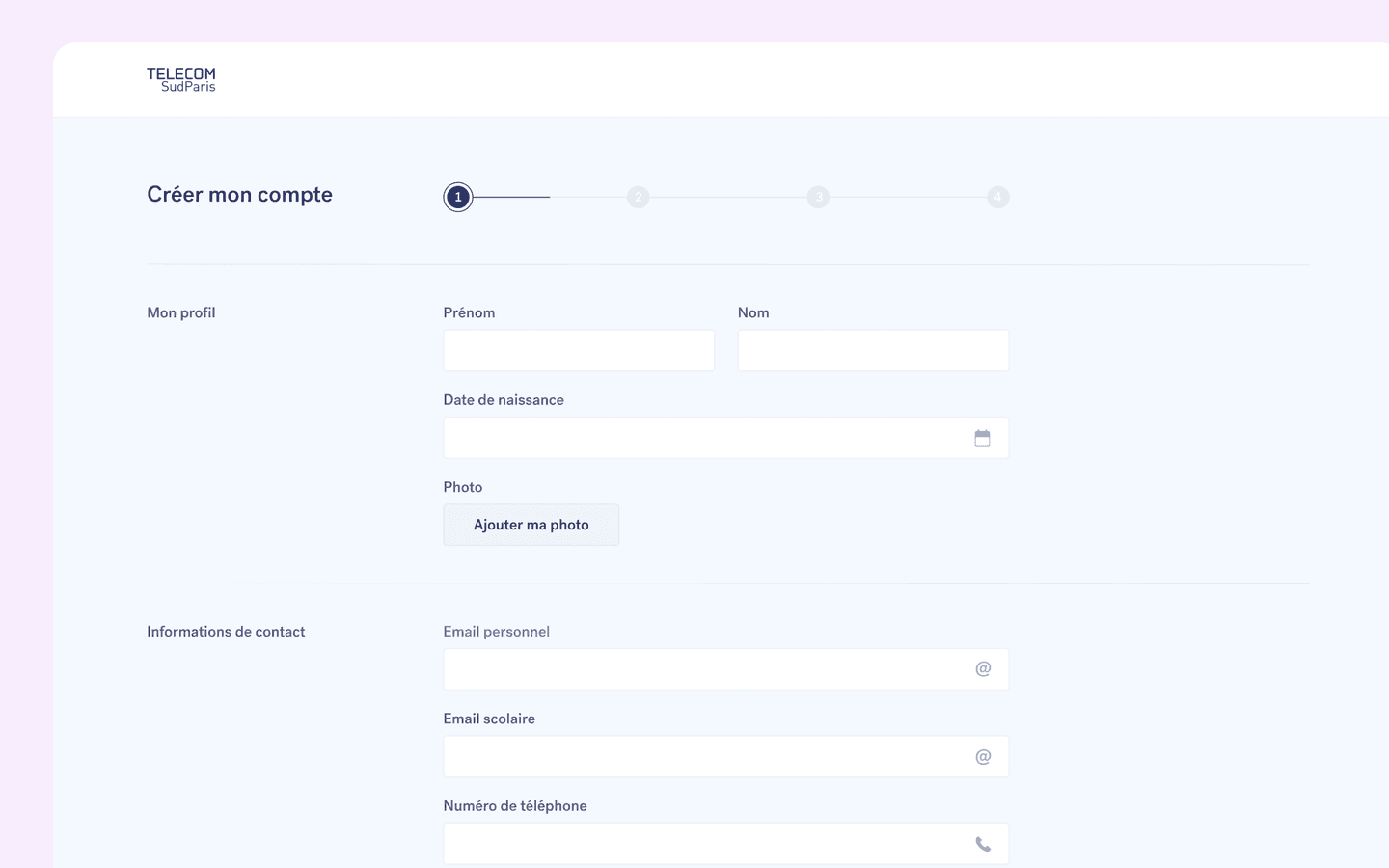Screen dimensions: 1389x868
Task: Click the Email scolaire input field
Action: point(704,757)
